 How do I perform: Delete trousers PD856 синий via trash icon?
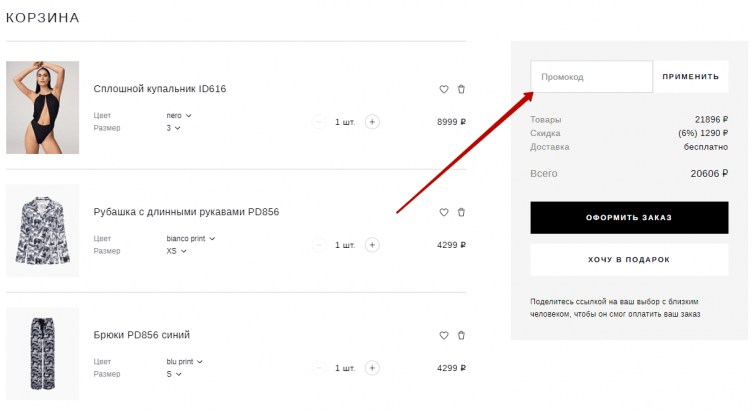[x=461, y=335]
